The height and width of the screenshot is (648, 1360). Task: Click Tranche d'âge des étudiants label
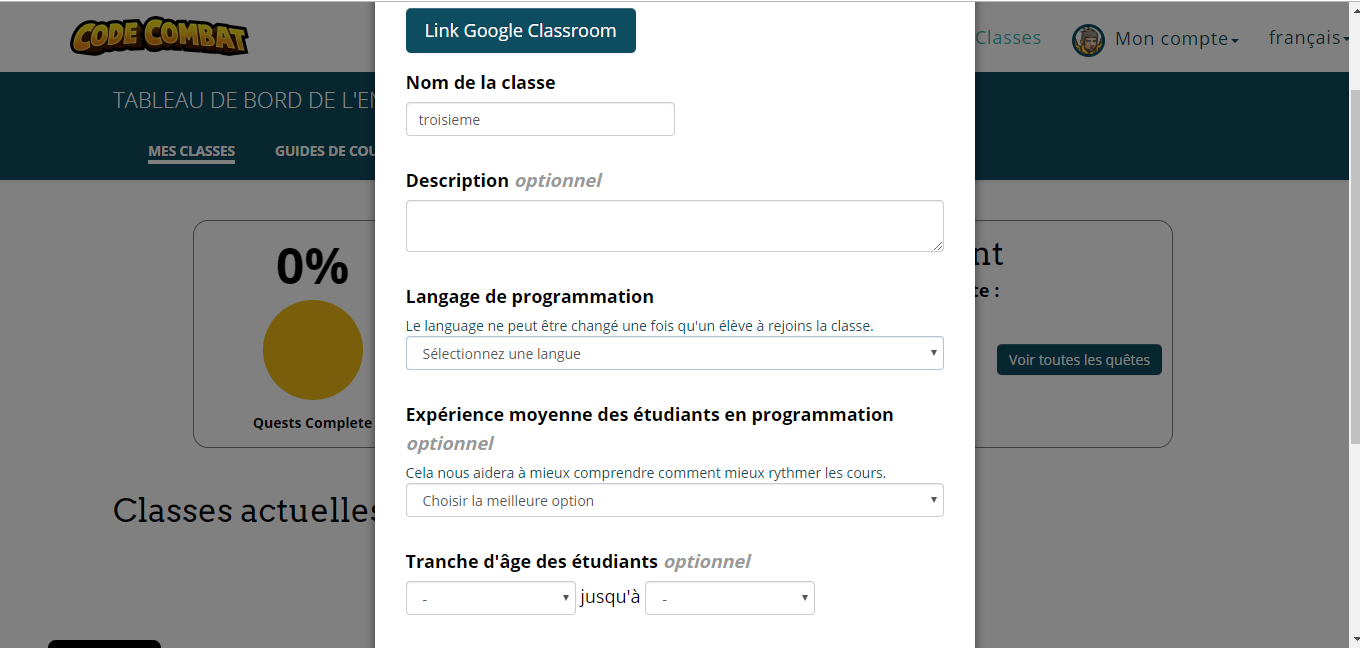(x=532, y=561)
